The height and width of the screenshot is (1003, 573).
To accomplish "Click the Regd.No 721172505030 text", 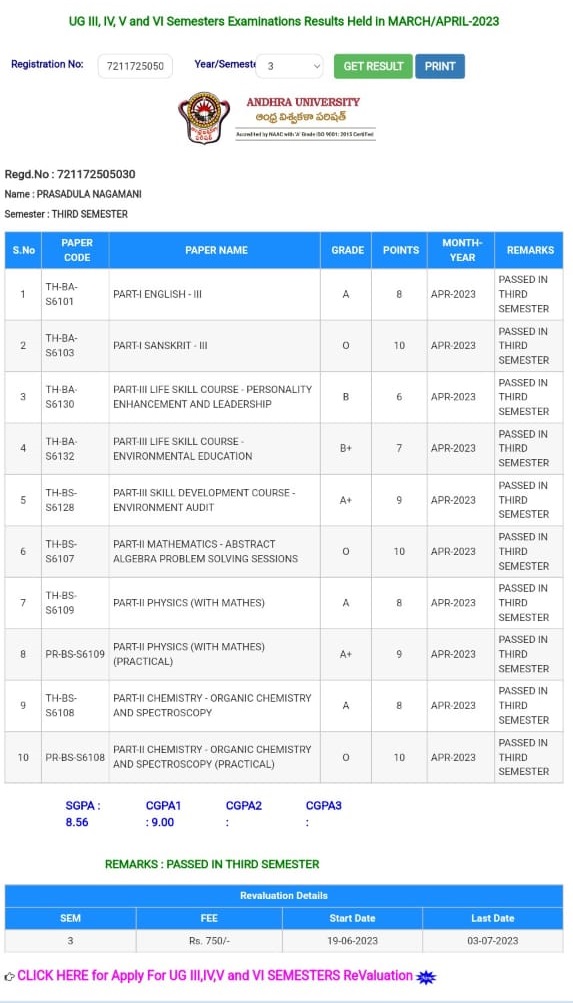I will (x=70, y=174).
